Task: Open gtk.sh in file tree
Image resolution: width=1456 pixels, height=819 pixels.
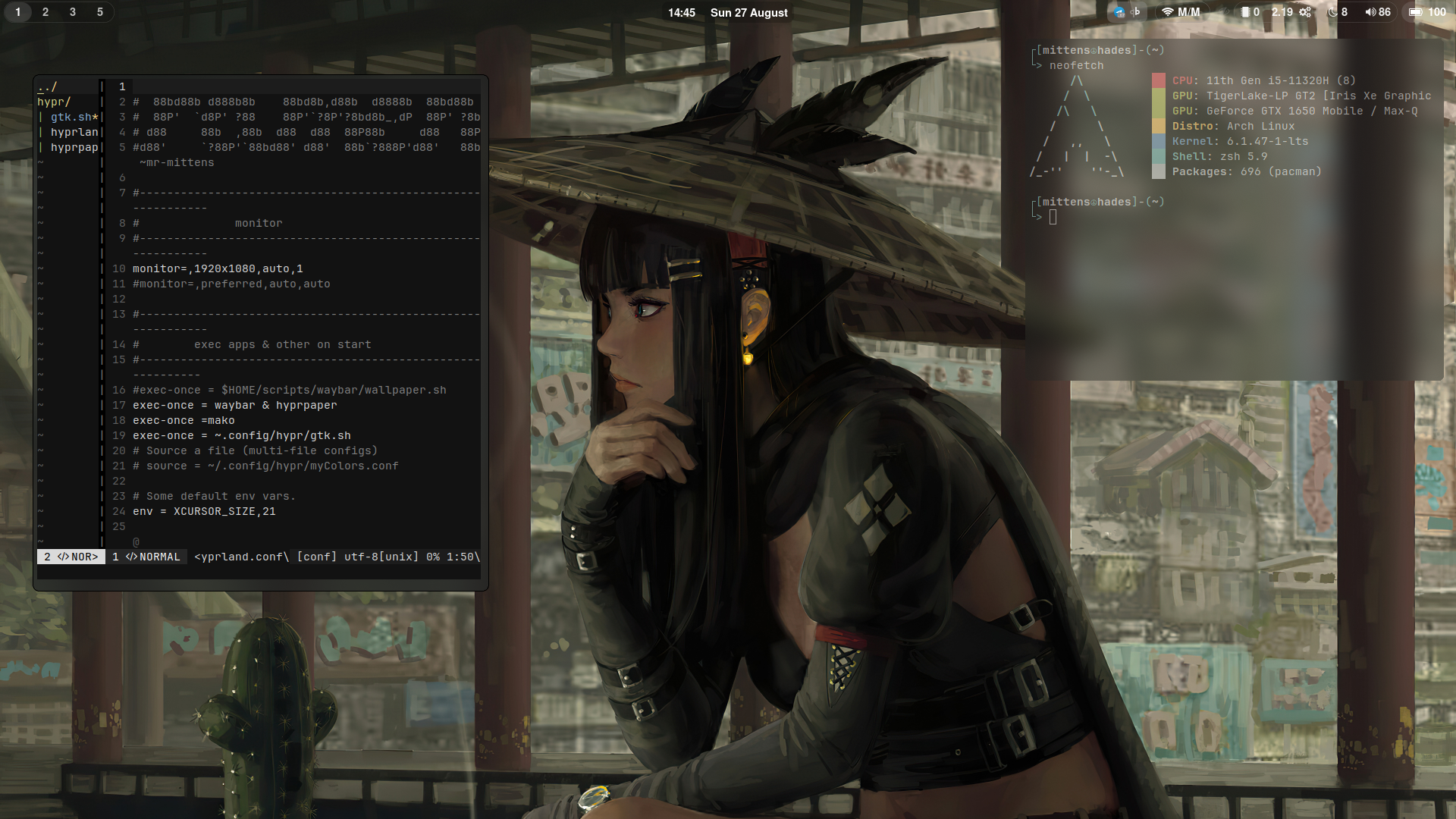Action: click(x=72, y=117)
